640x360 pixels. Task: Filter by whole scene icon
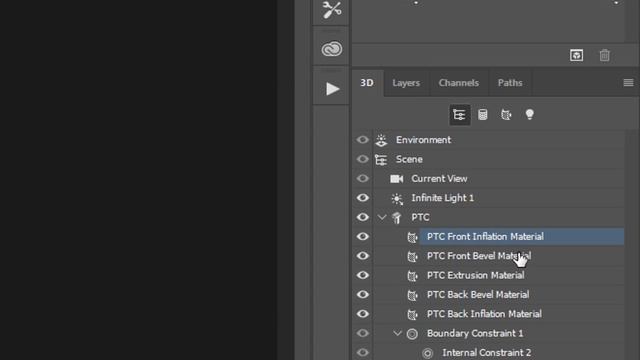click(x=459, y=115)
